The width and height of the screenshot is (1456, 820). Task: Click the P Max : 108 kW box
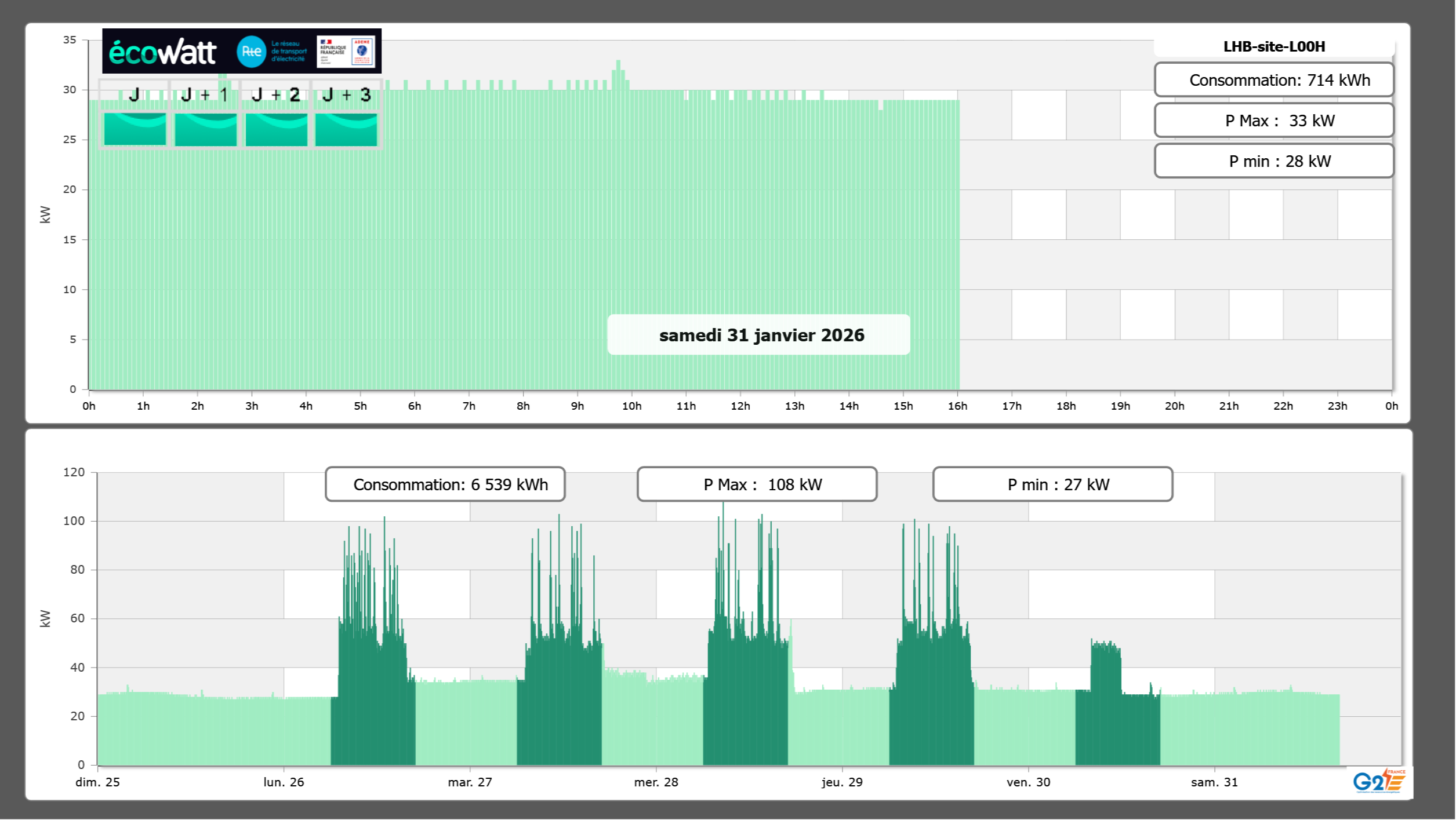pos(757,484)
